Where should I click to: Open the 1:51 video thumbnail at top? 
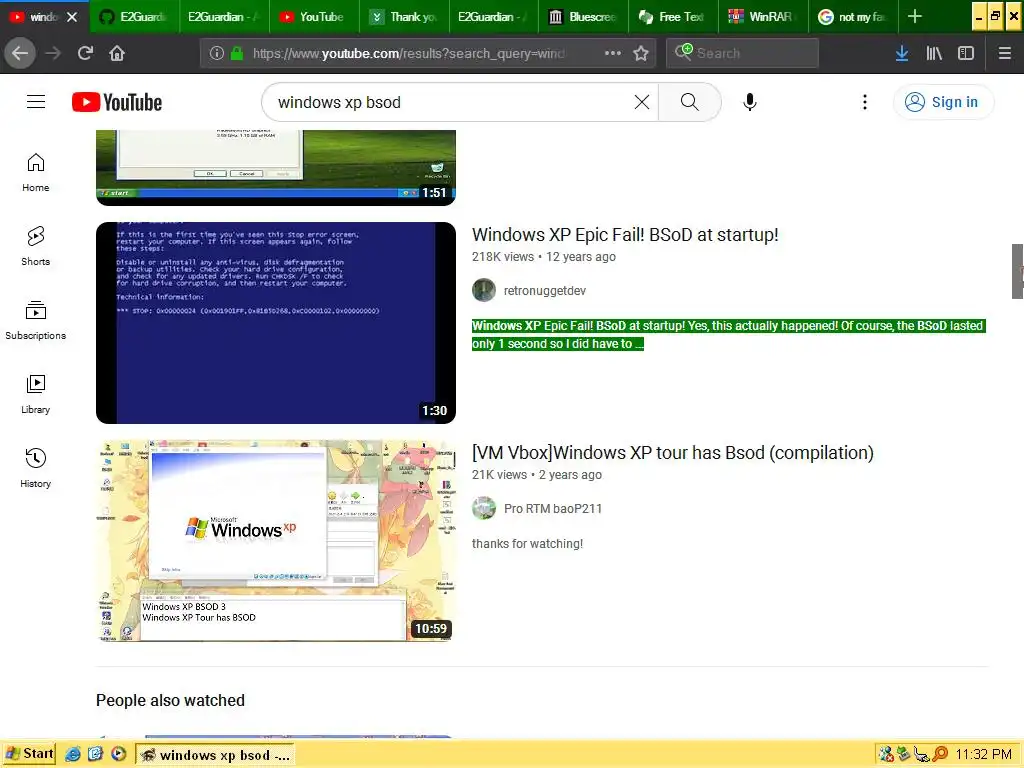276,167
